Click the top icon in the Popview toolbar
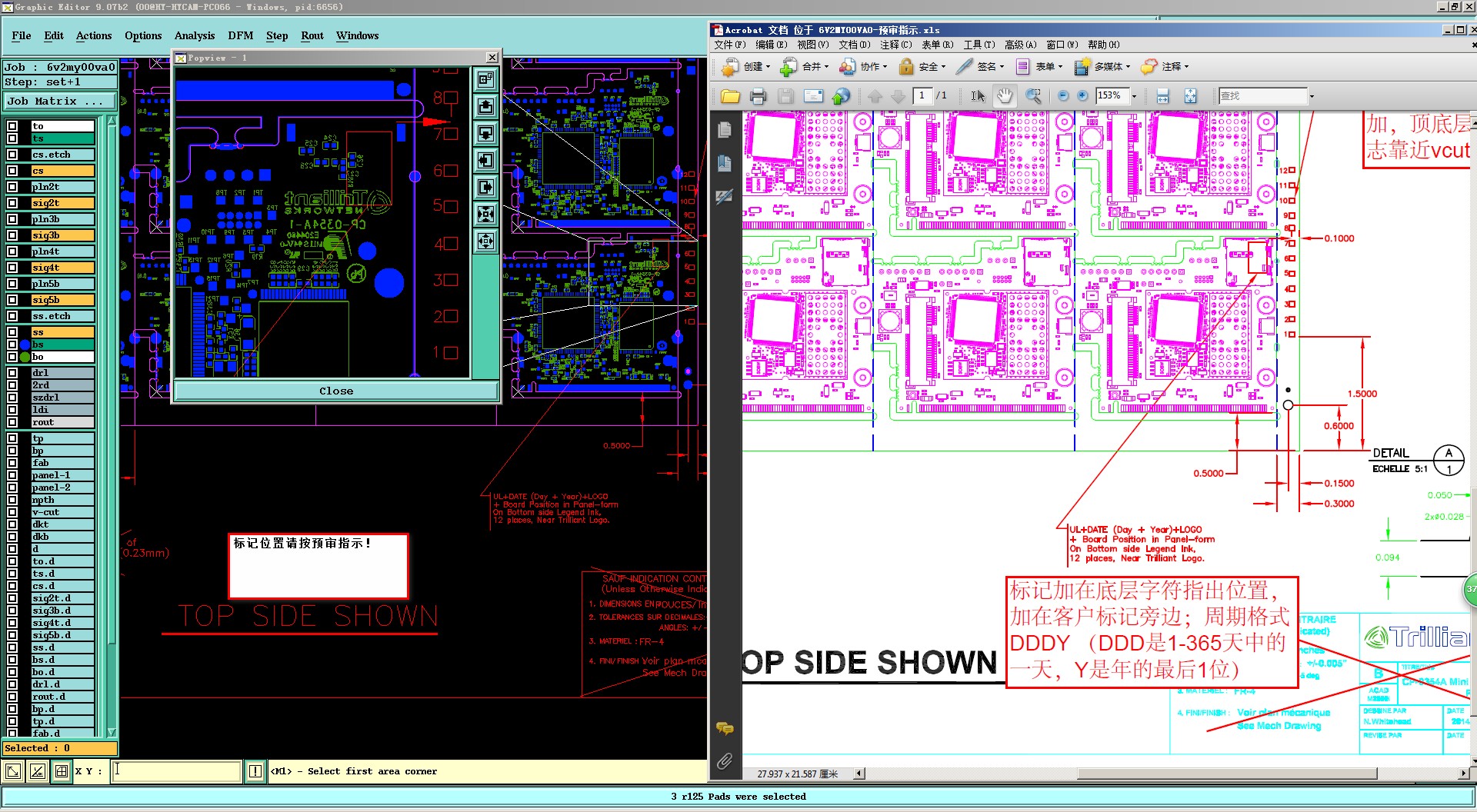This screenshot has height=812, width=1477. coord(485,79)
